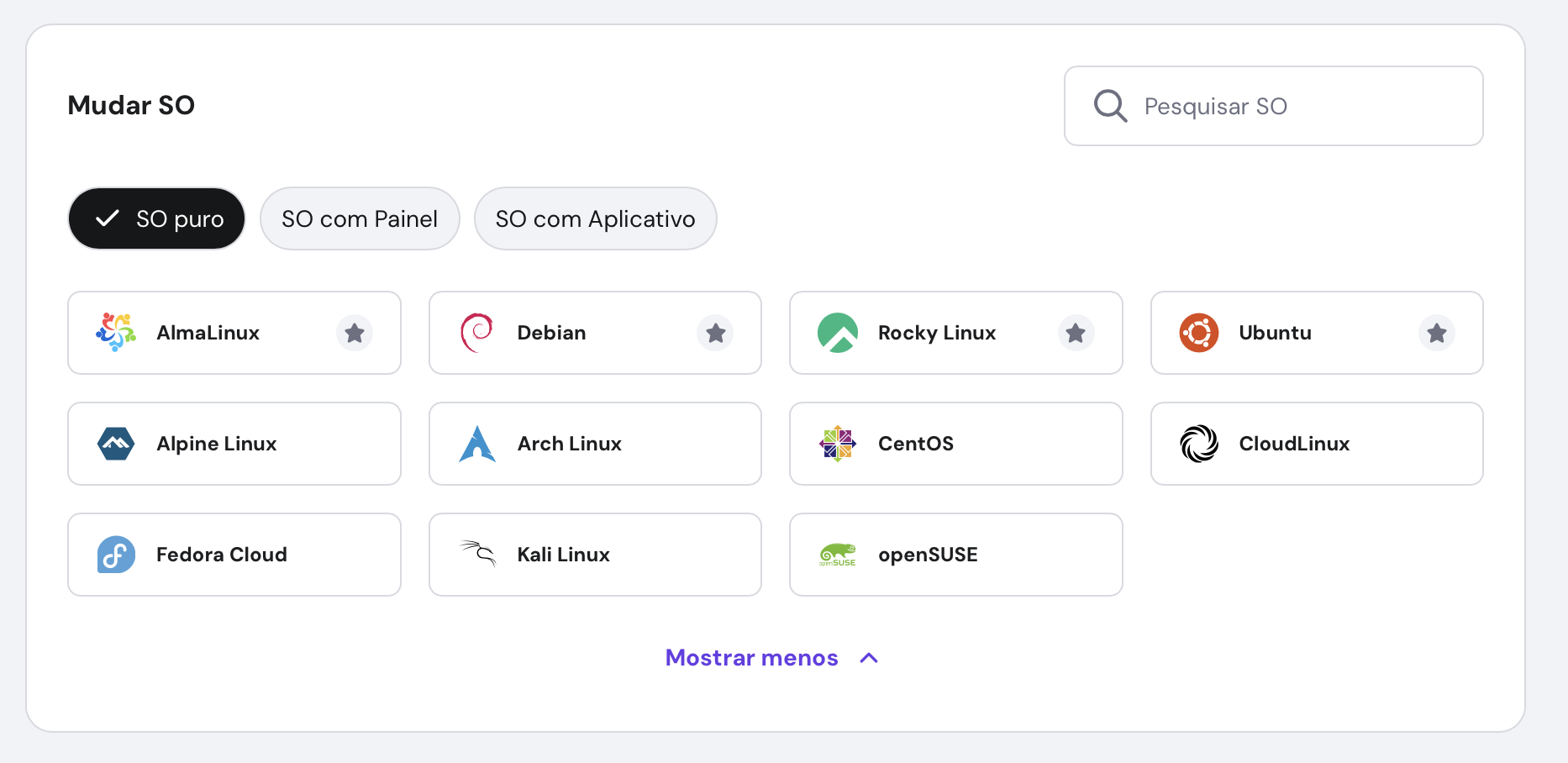The image size is (1568, 763).
Task: Select the openSUSE chameleon logo
Action: [x=838, y=555]
